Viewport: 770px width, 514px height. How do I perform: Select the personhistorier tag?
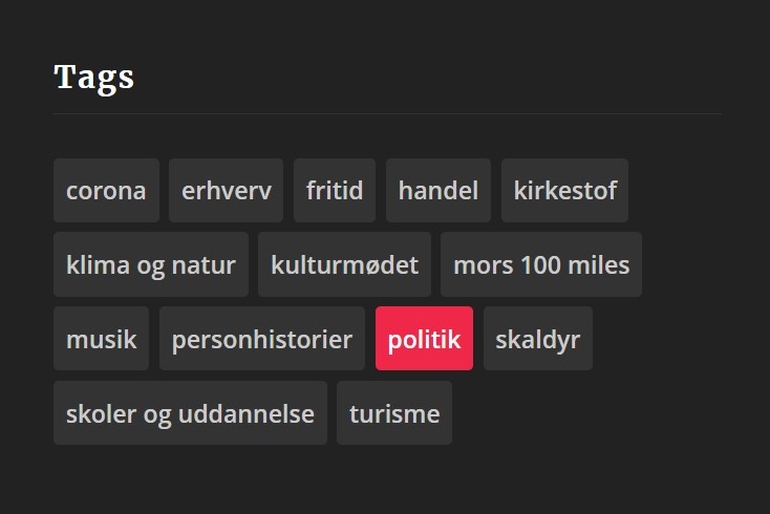[262, 339]
